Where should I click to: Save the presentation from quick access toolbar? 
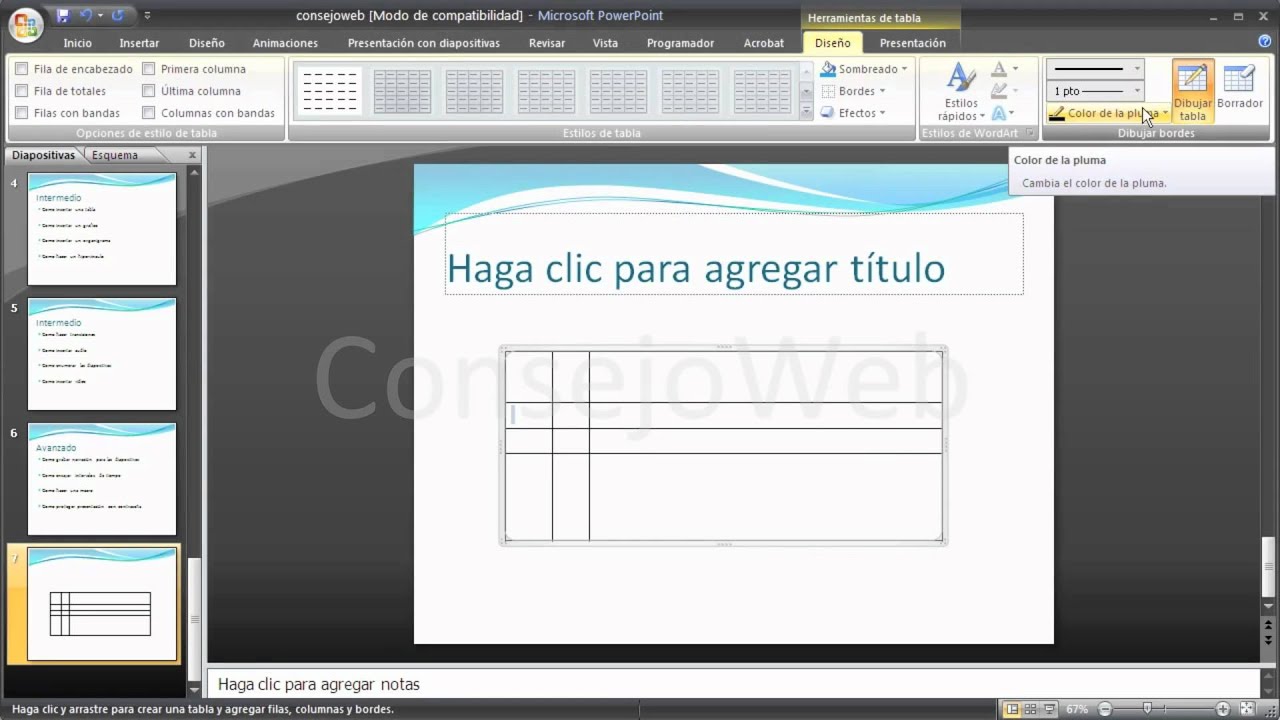point(64,16)
